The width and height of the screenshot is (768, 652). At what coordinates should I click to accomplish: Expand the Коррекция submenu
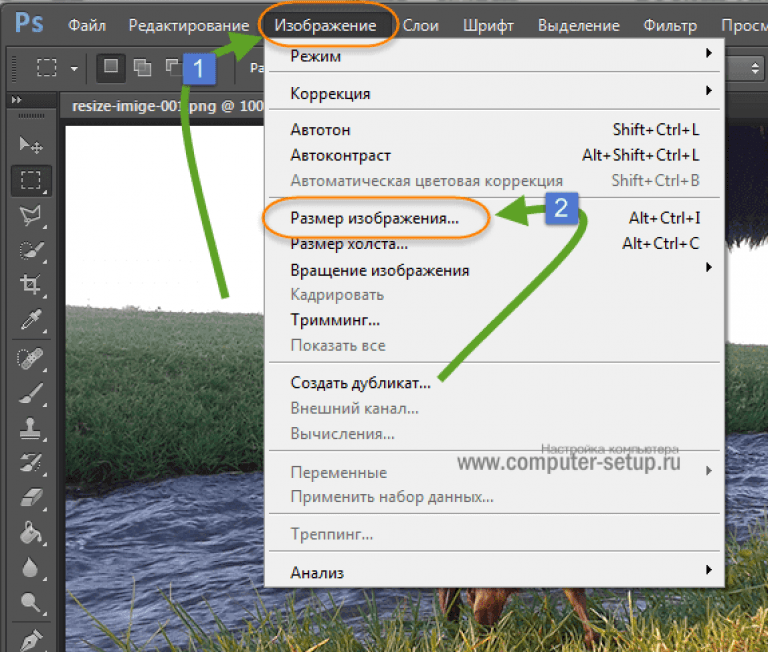point(495,93)
